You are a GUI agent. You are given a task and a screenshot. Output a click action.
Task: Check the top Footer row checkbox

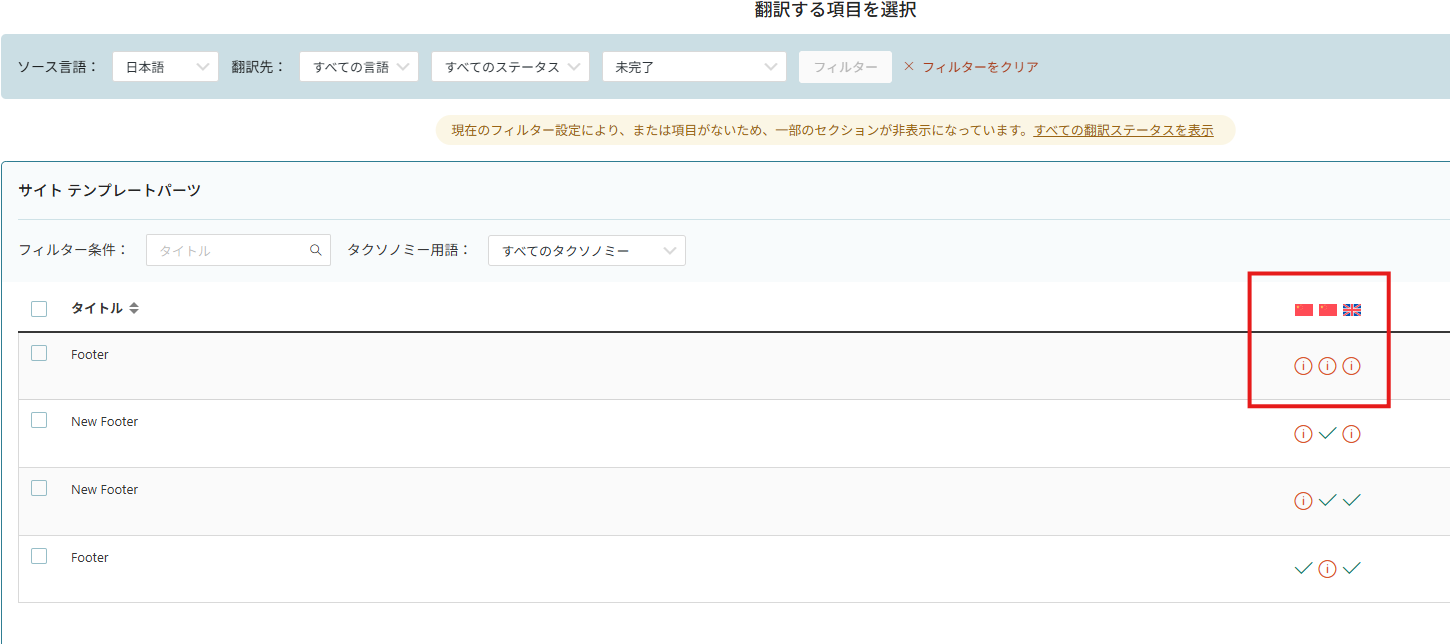coord(39,353)
